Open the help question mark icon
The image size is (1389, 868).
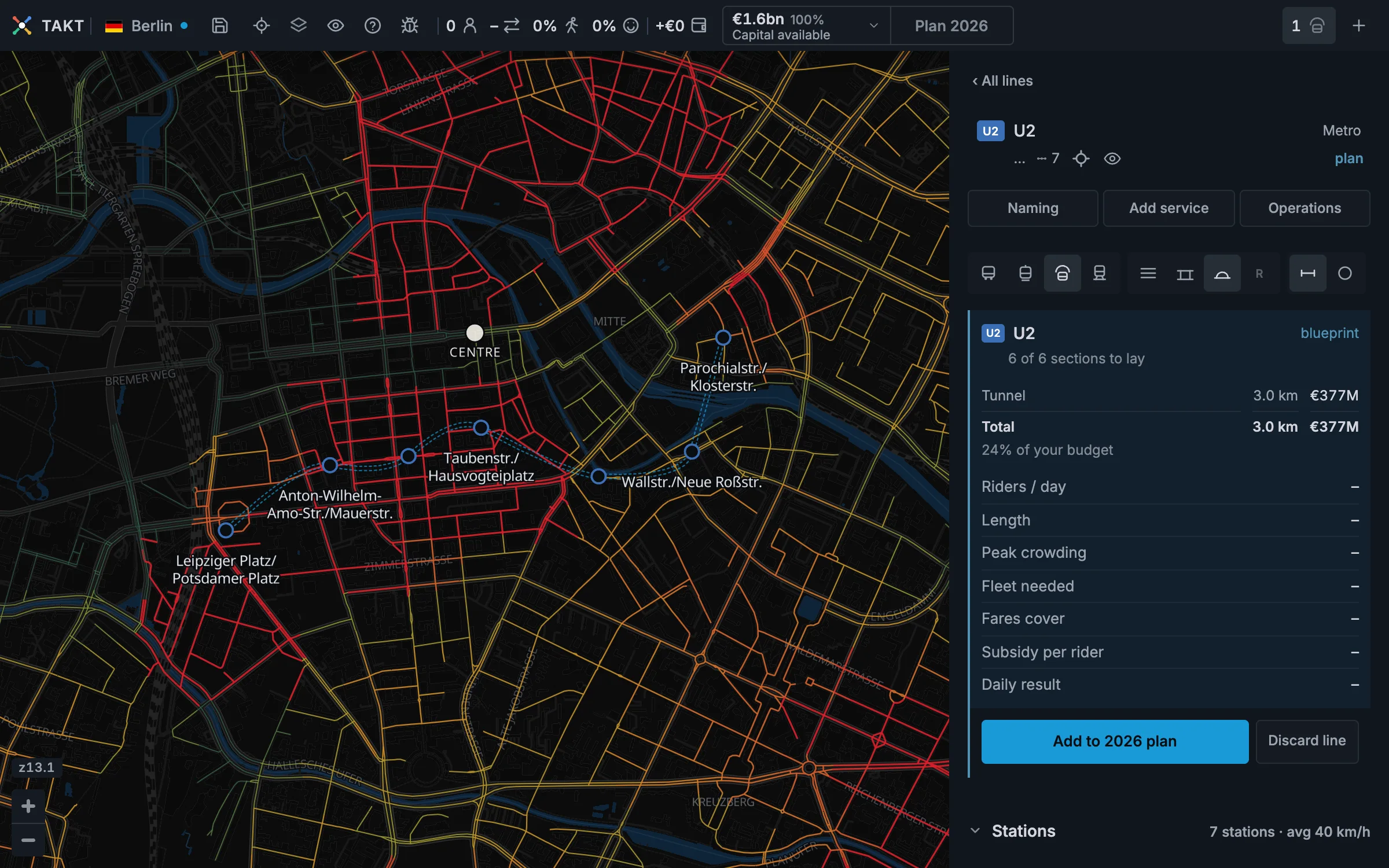click(373, 25)
